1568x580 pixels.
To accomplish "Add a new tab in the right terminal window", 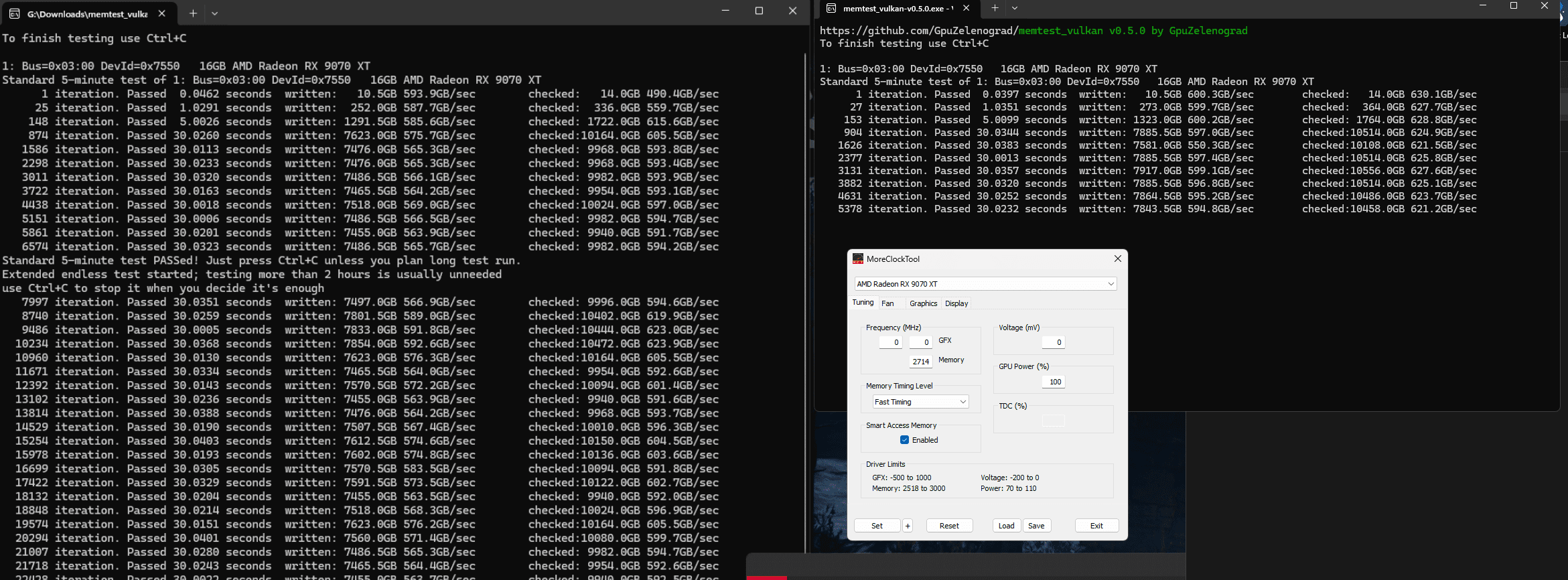I will click(995, 8).
